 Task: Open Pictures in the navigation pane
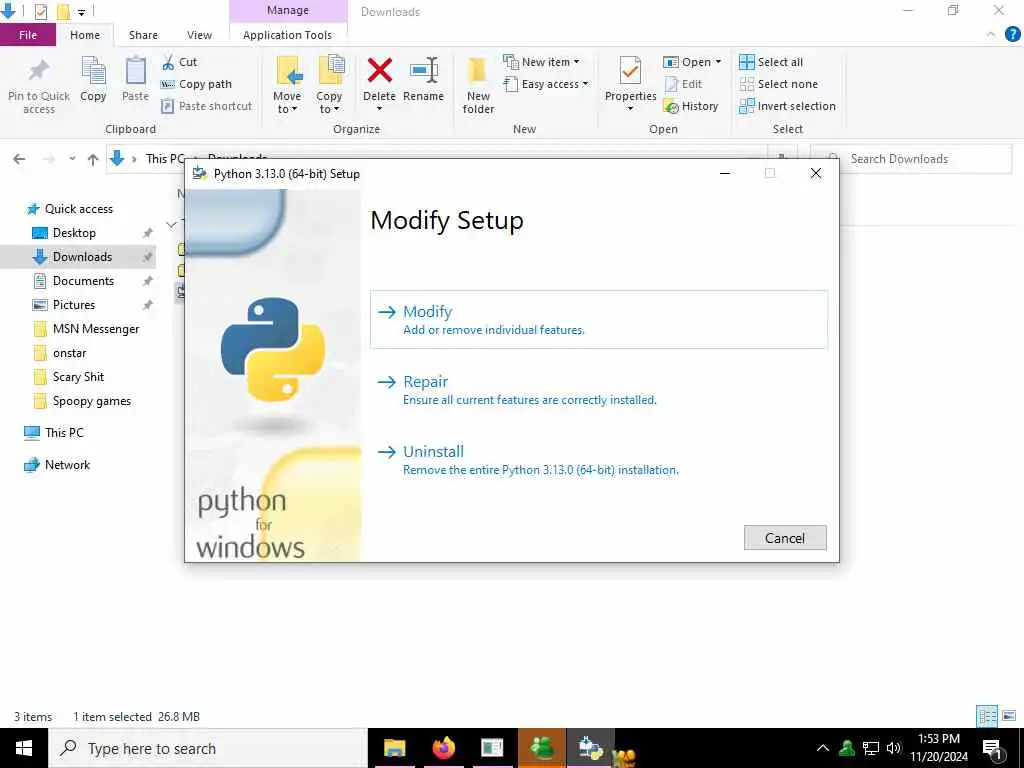tap(74, 305)
